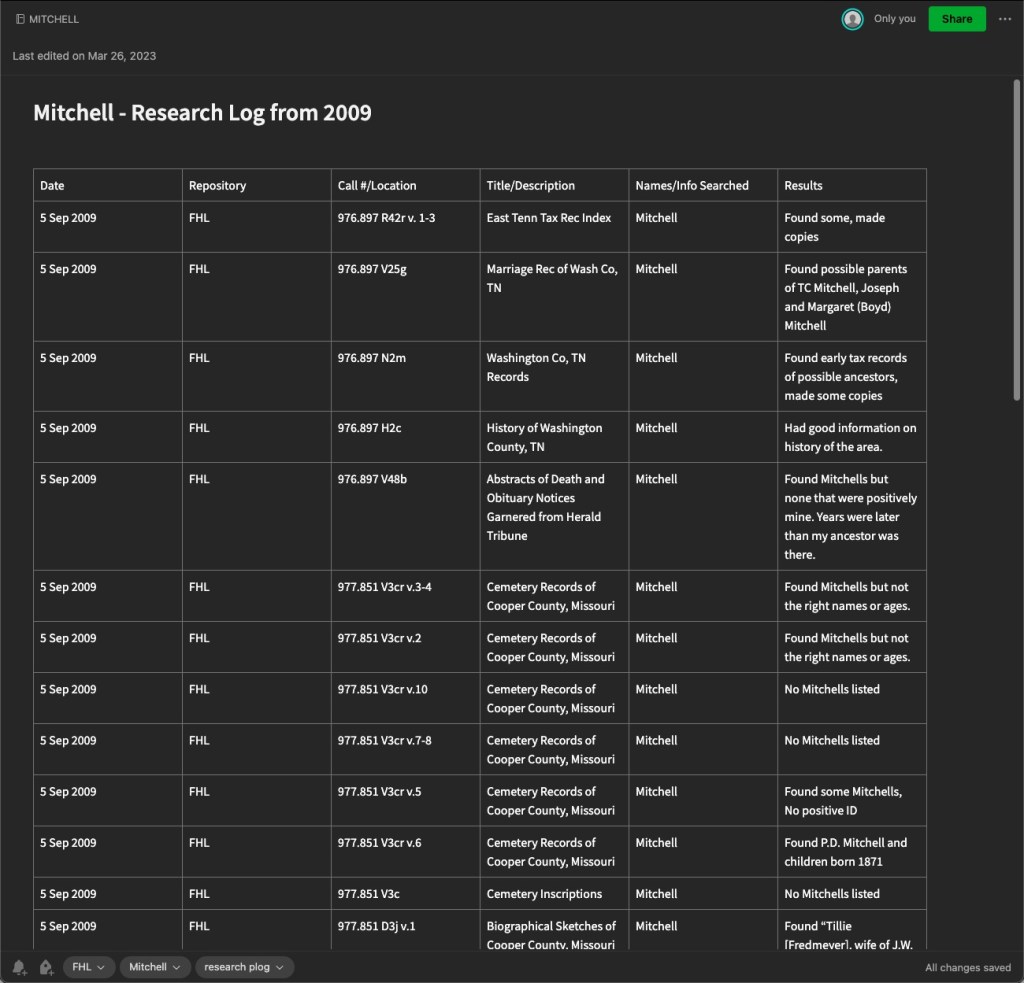Click the add reminder bell icon
The width and height of the screenshot is (1024, 983).
(19, 967)
